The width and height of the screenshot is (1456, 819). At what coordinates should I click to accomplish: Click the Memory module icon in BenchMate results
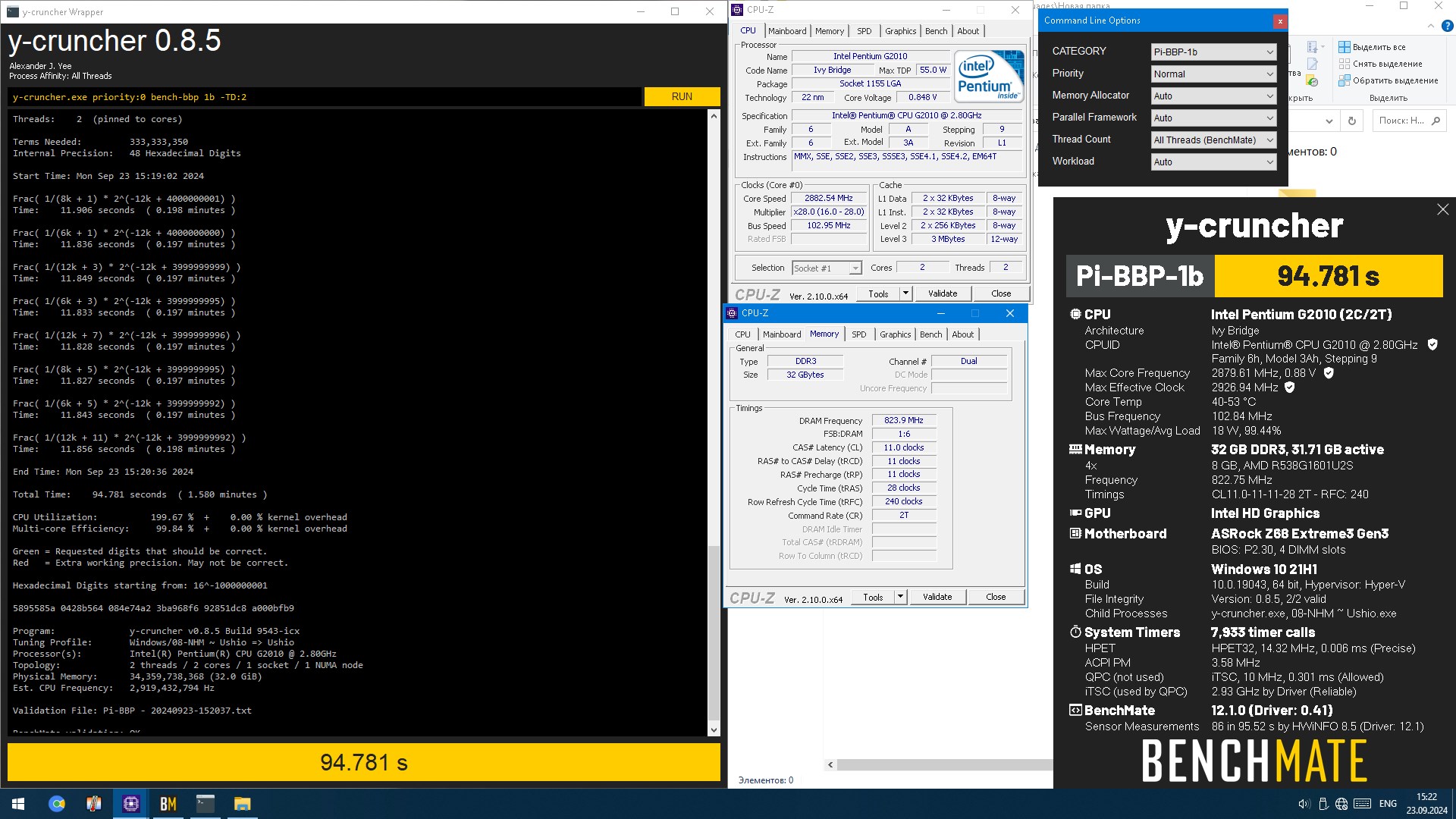pyautogui.click(x=1075, y=449)
